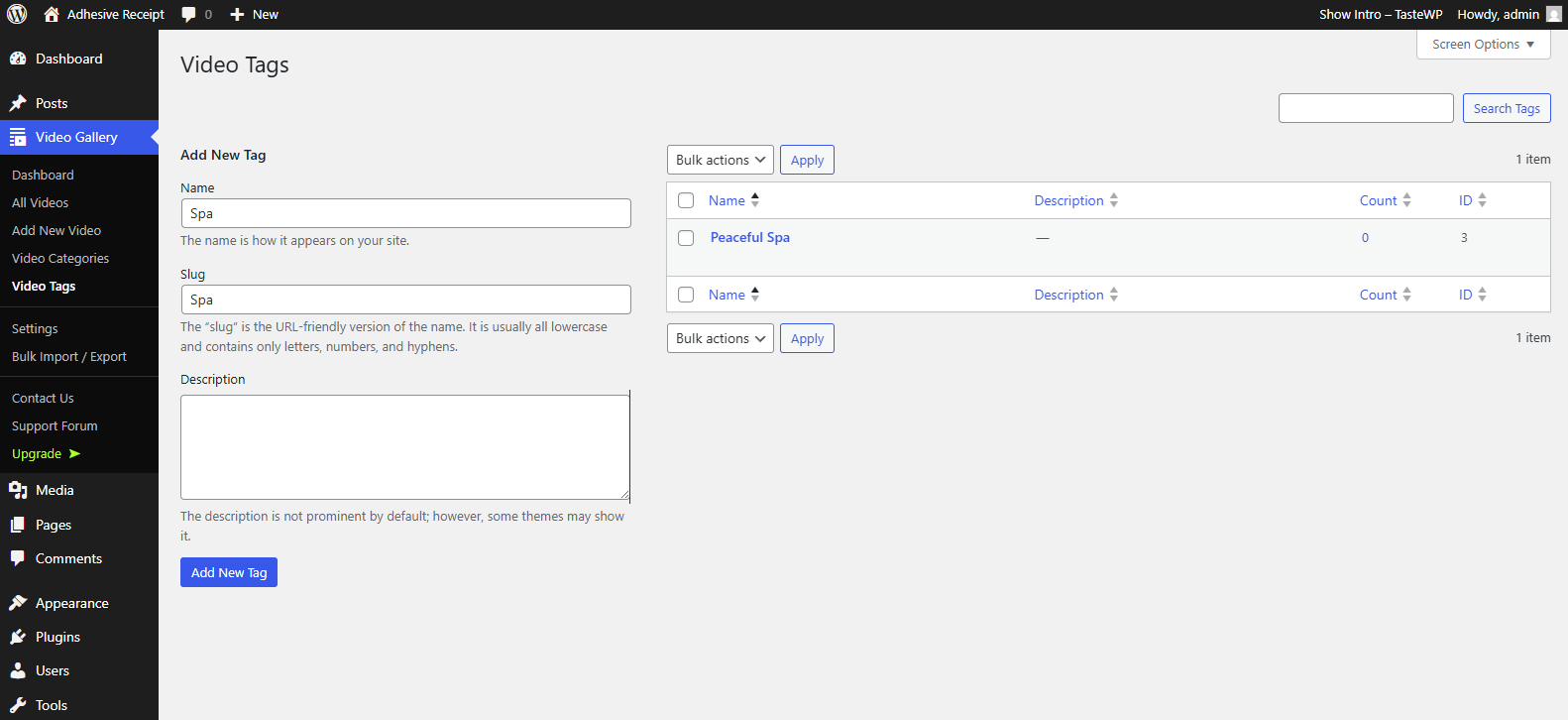Image resolution: width=1568 pixels, height=720 pixels.
Task: Open the top Bulk actions dropdown
Action: 720,160
